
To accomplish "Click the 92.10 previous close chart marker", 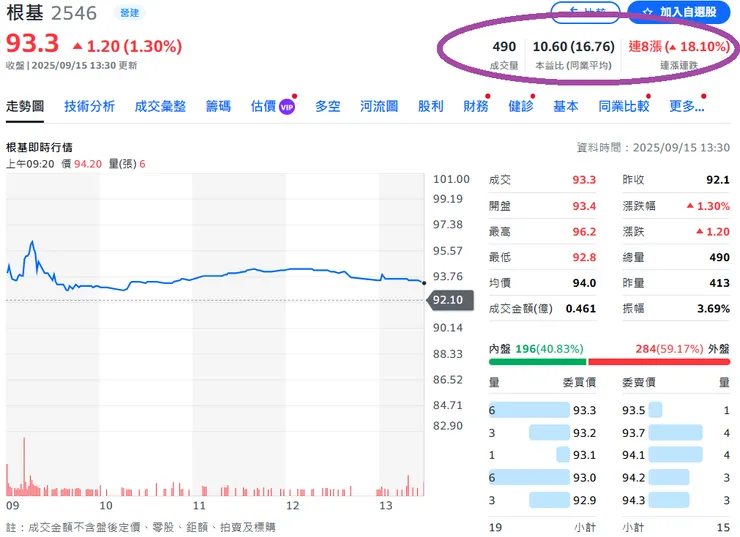I will tap(450, 300).
